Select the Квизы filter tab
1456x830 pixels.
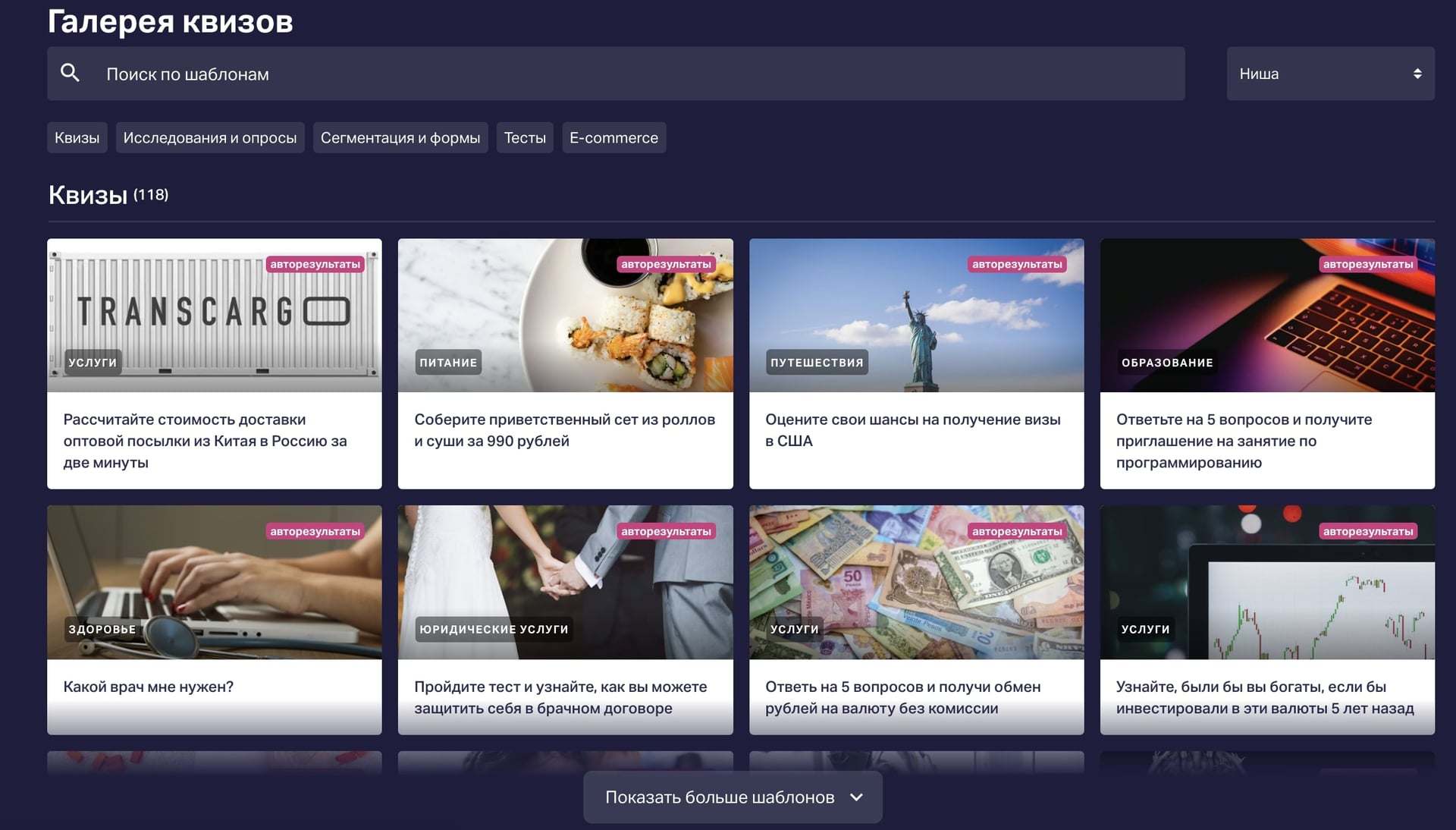(x=77, y=137)
